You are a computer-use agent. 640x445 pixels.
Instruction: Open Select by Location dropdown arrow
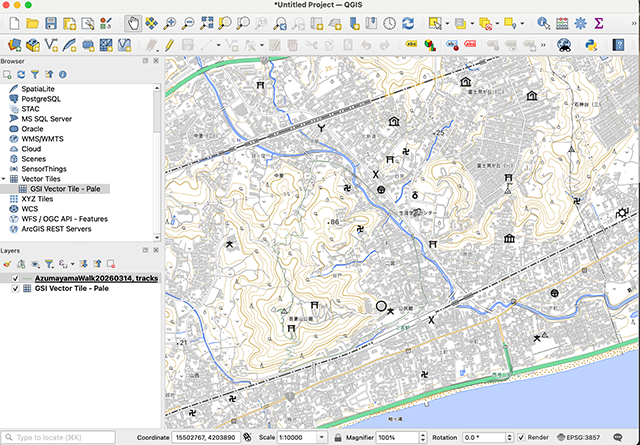tap(522, 24)
